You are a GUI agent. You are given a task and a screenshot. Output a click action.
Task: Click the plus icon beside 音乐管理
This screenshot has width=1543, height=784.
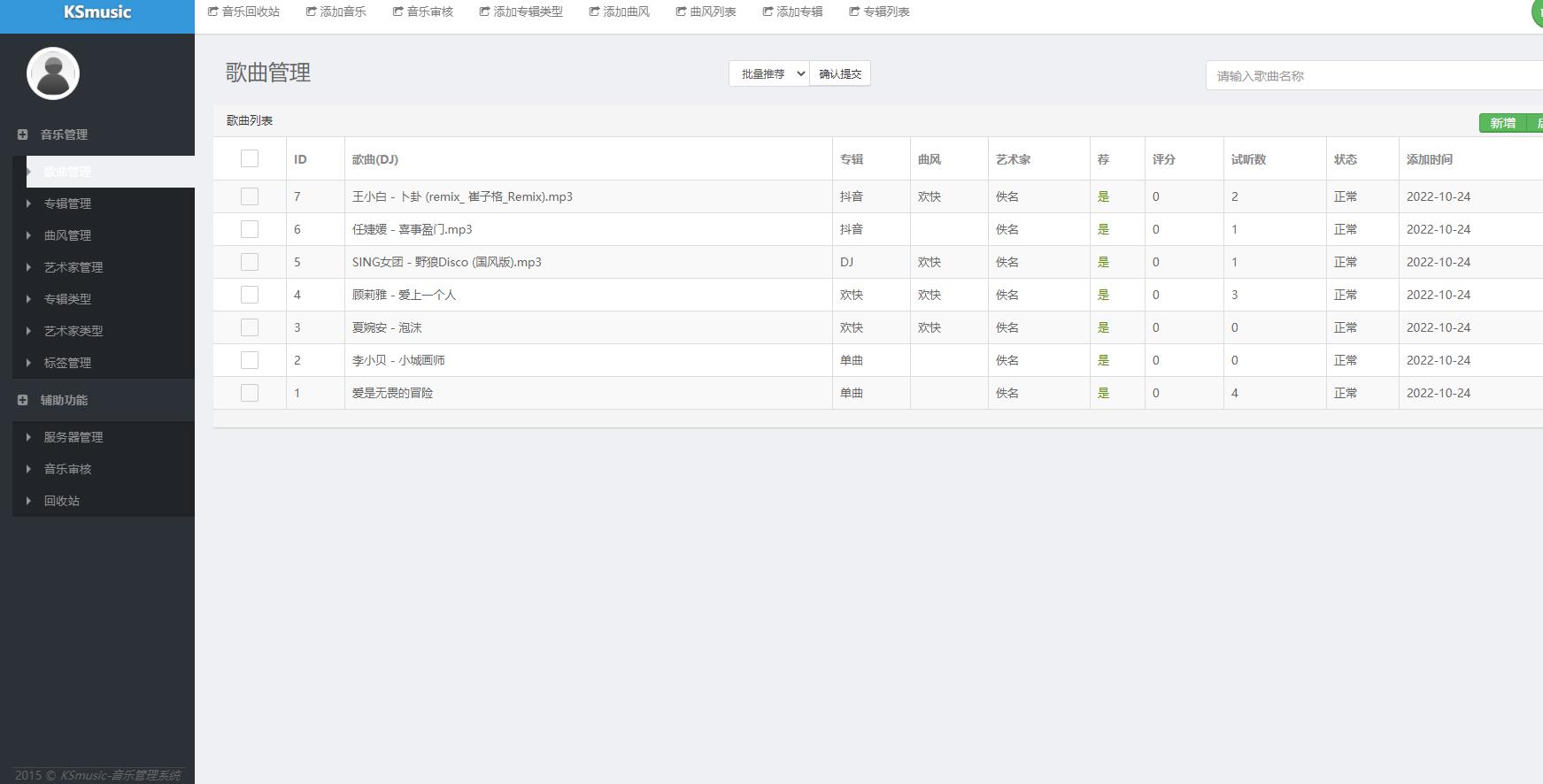[23, 135]
